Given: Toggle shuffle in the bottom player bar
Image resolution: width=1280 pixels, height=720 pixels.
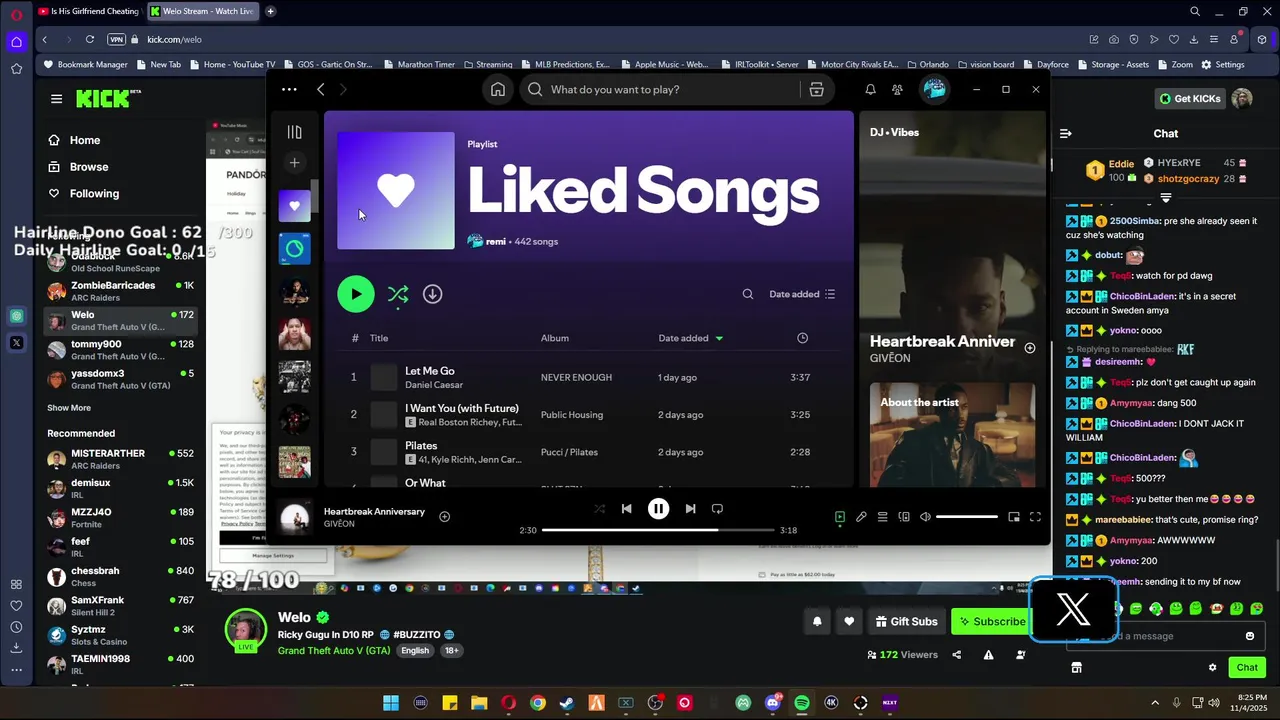Looking at the screenshot, I should (599, 509).
